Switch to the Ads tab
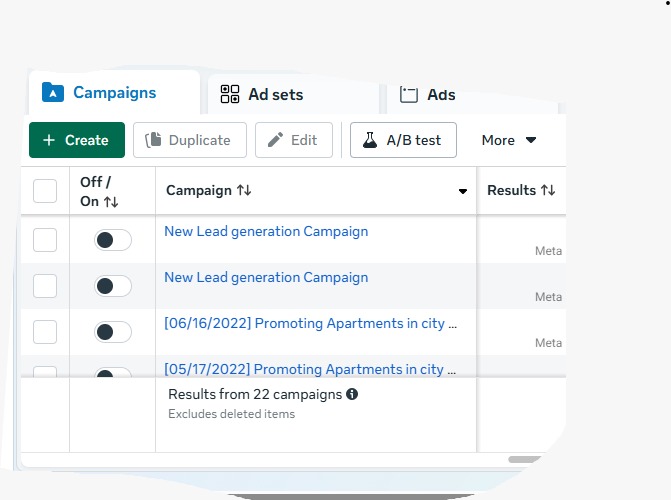Viewport: 671px width, 500px height. click(x=440, y=95)
